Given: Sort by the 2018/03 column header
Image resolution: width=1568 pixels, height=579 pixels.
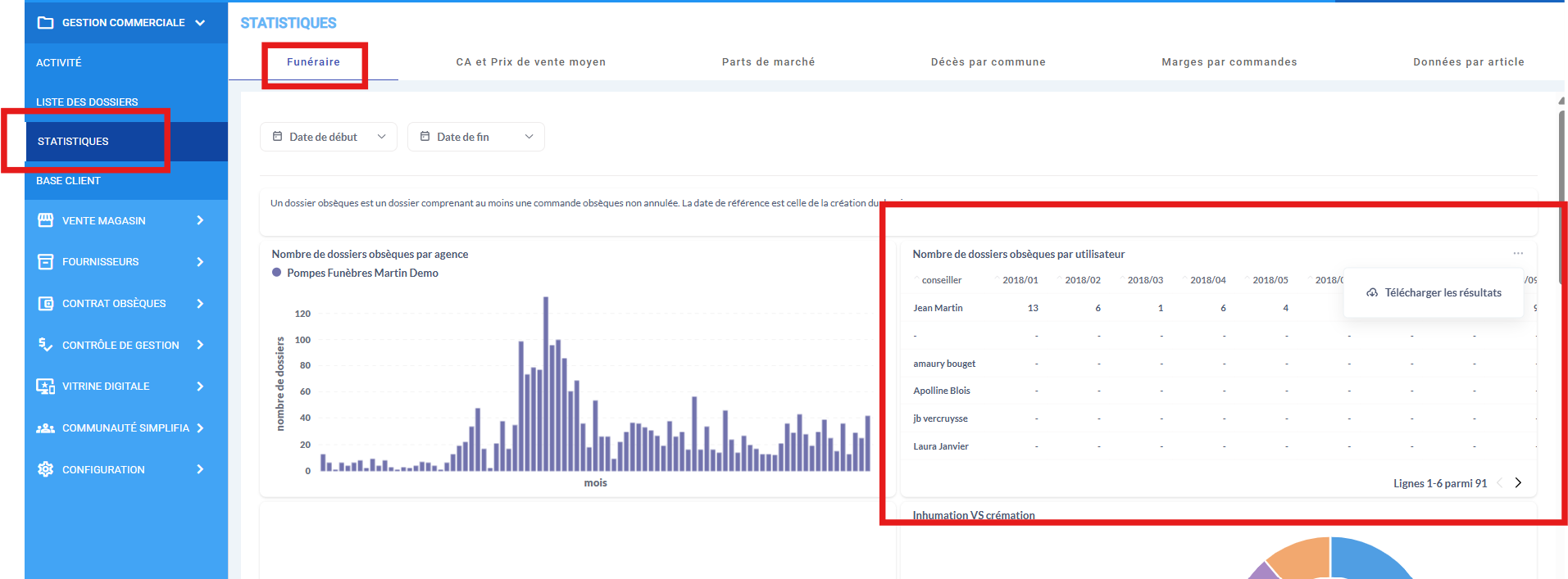Looking at the screenshot, I should tap(1145, 280).
